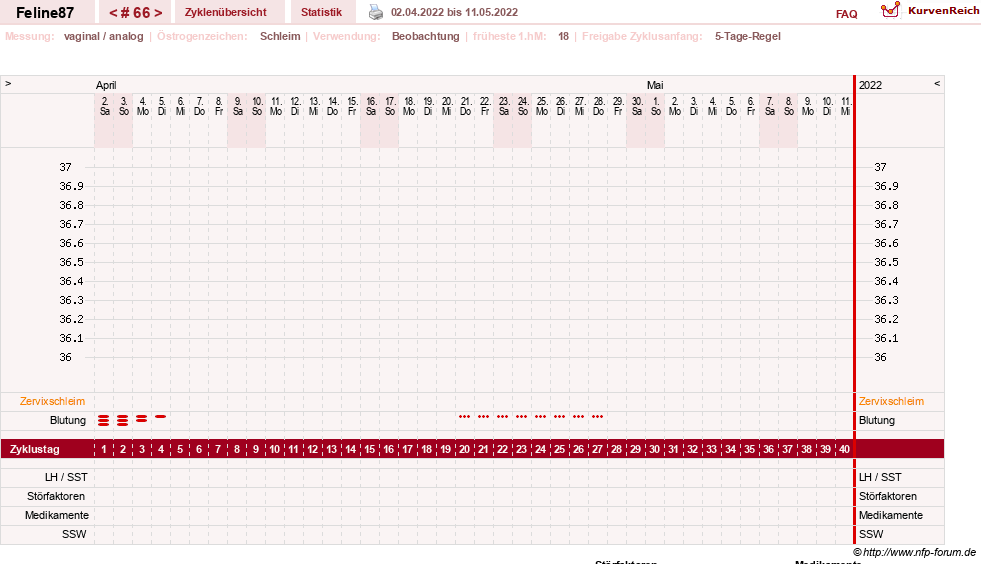Click the Schleim Östrogenzeichen value
981x564 pixels.
280,36
